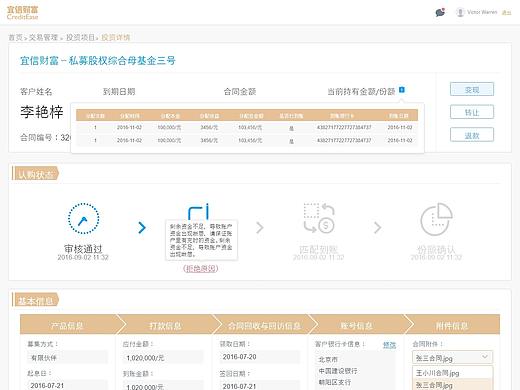Viewport: 520px width, 390px height.
Task: Click the blue step icon above the tooltip
Action: tap(199, 212)
